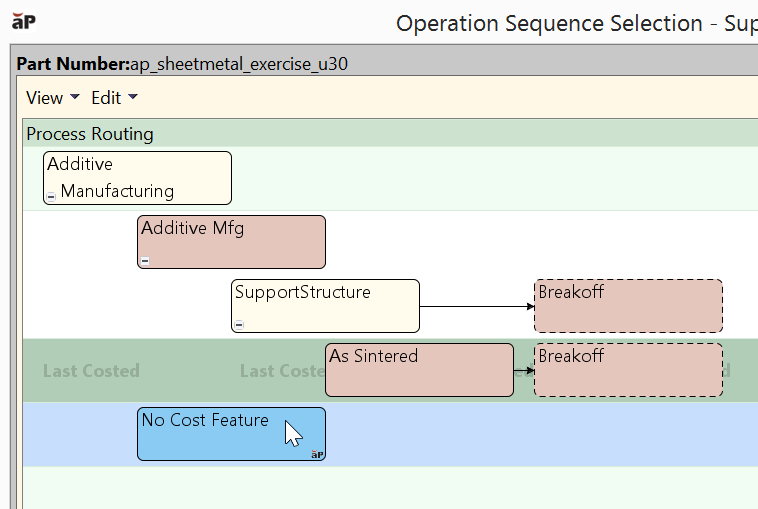Click the arrow beside View

pos(74,98)
